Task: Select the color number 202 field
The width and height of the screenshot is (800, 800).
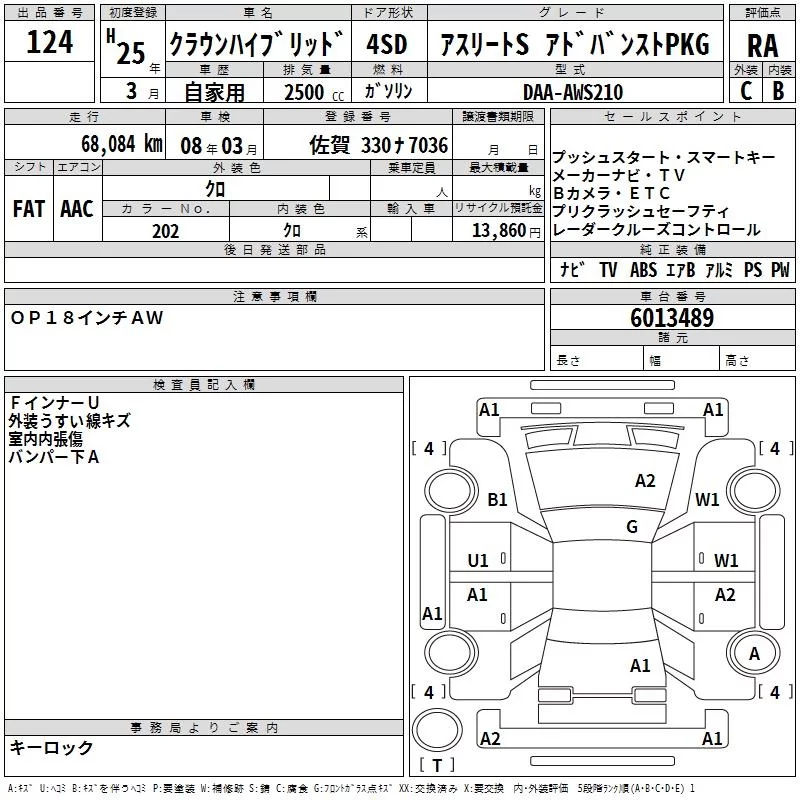Action: pos(165,231)
